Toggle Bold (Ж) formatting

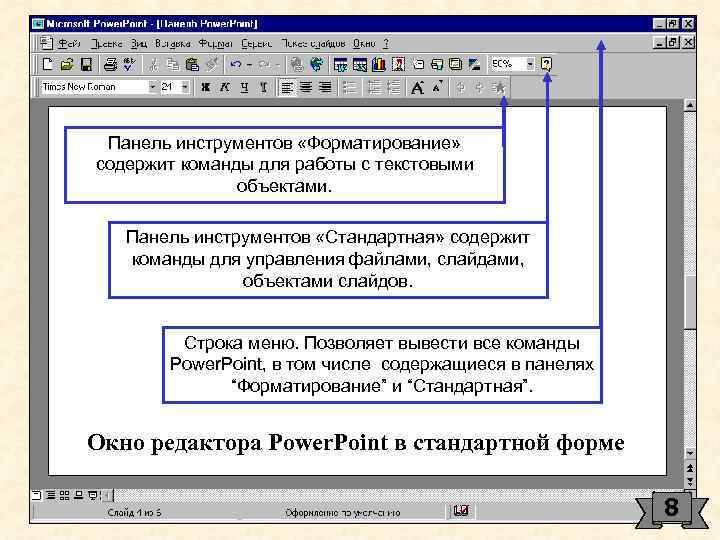point(205,87)
